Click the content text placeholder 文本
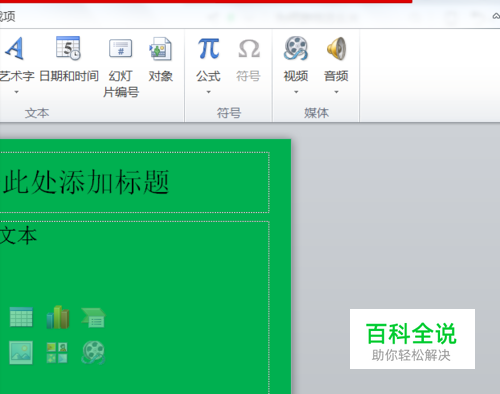Viewport: 500px width, 394px height. pyautogui.click(x=19, y=236)
